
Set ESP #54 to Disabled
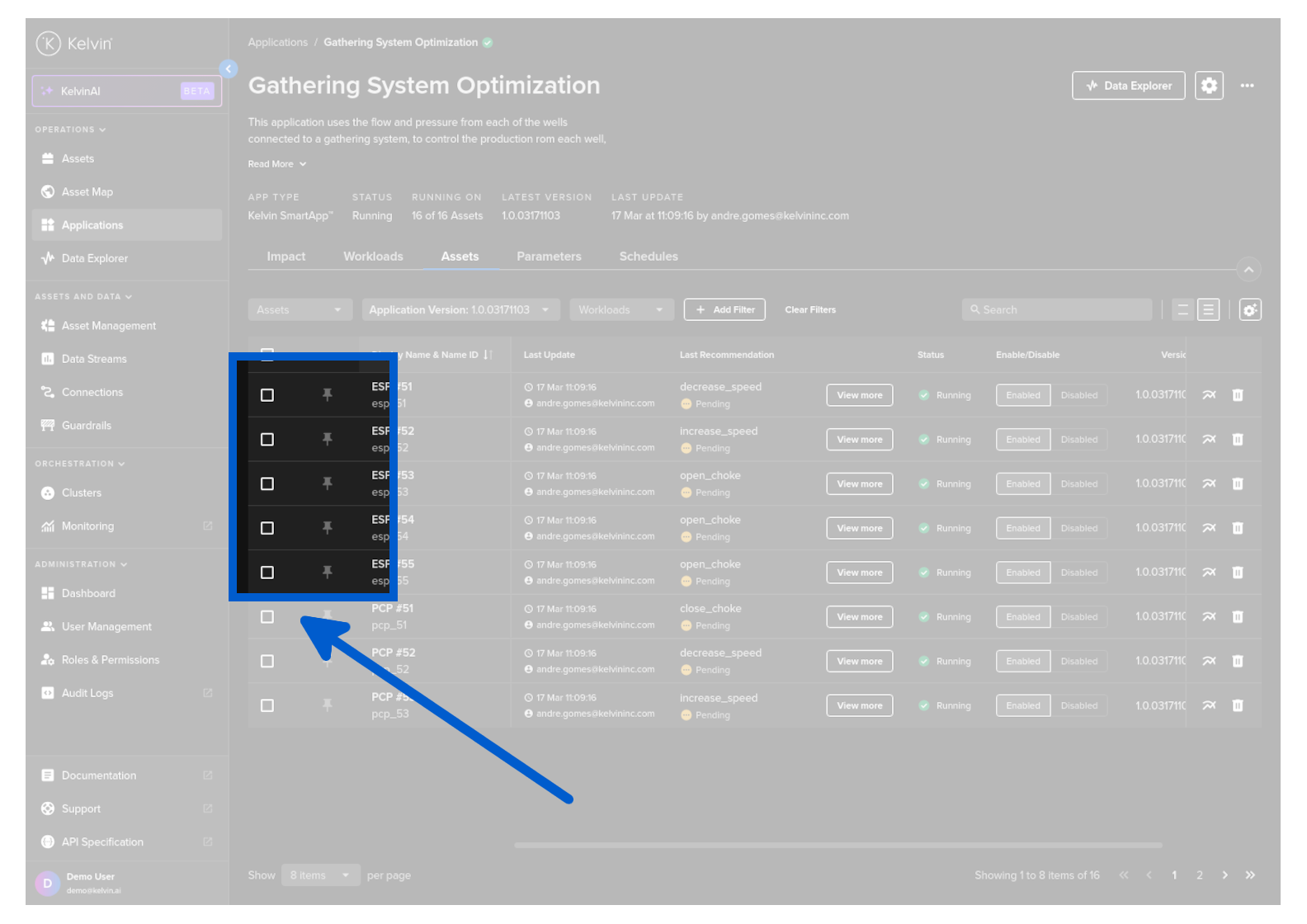[1078, 529]
